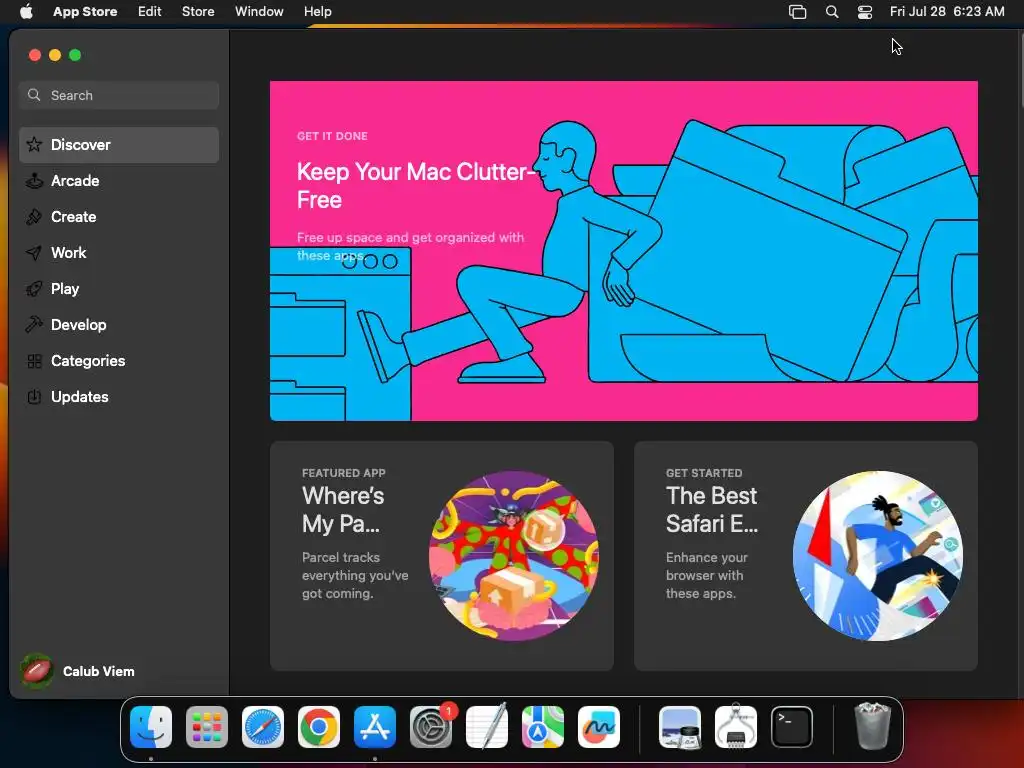Switch to the Play section
1024x768 pixels.
point(119,289)
